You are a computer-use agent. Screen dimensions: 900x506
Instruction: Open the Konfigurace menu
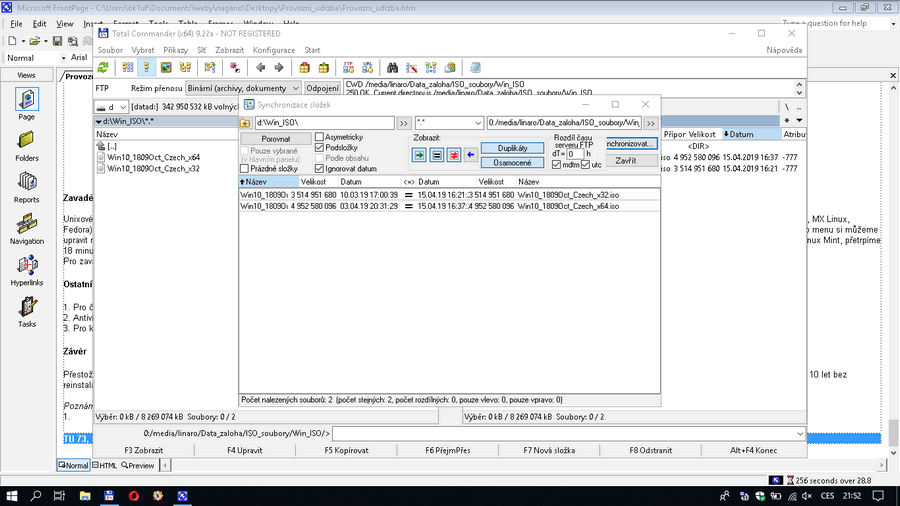pos(273,50)
